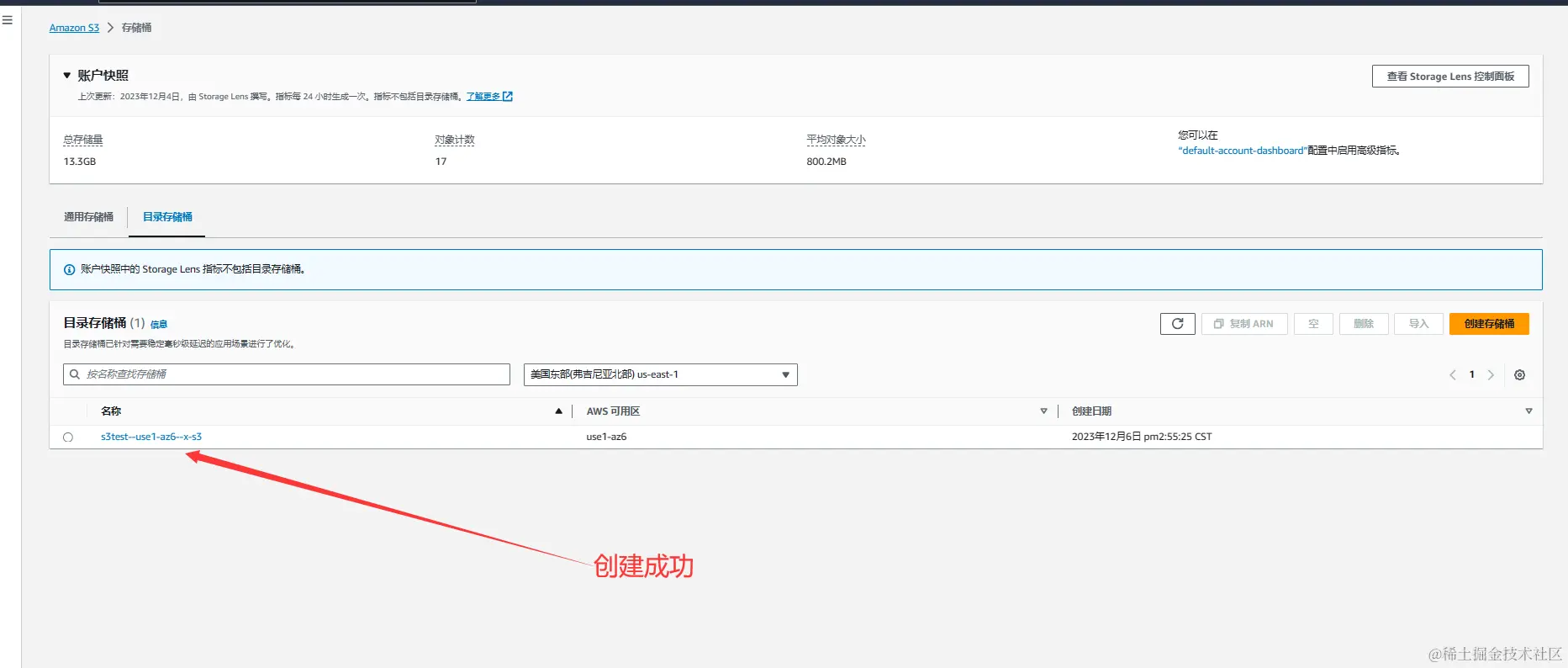Focus the 按名称查找存储桶 search field
The width and height of the screenshot is (1568, 668).
[287, 374]
